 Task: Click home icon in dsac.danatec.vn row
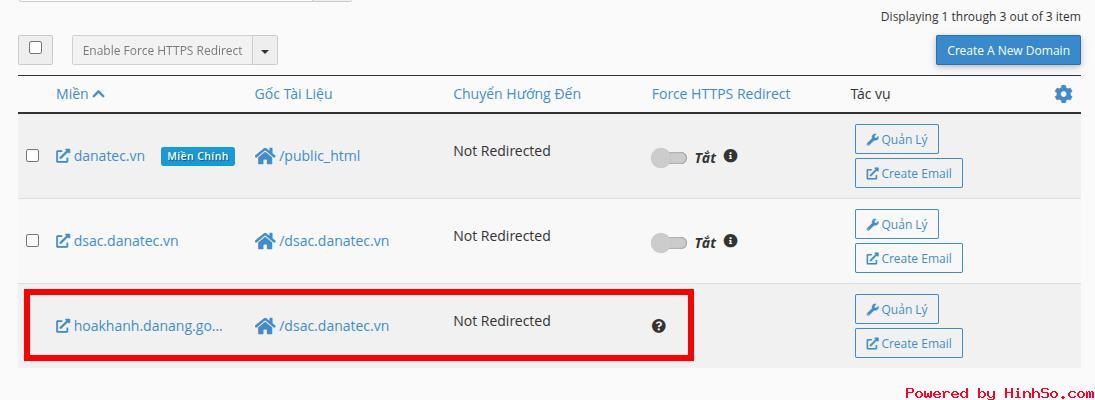pyautogui.click(x=265, y=242)
